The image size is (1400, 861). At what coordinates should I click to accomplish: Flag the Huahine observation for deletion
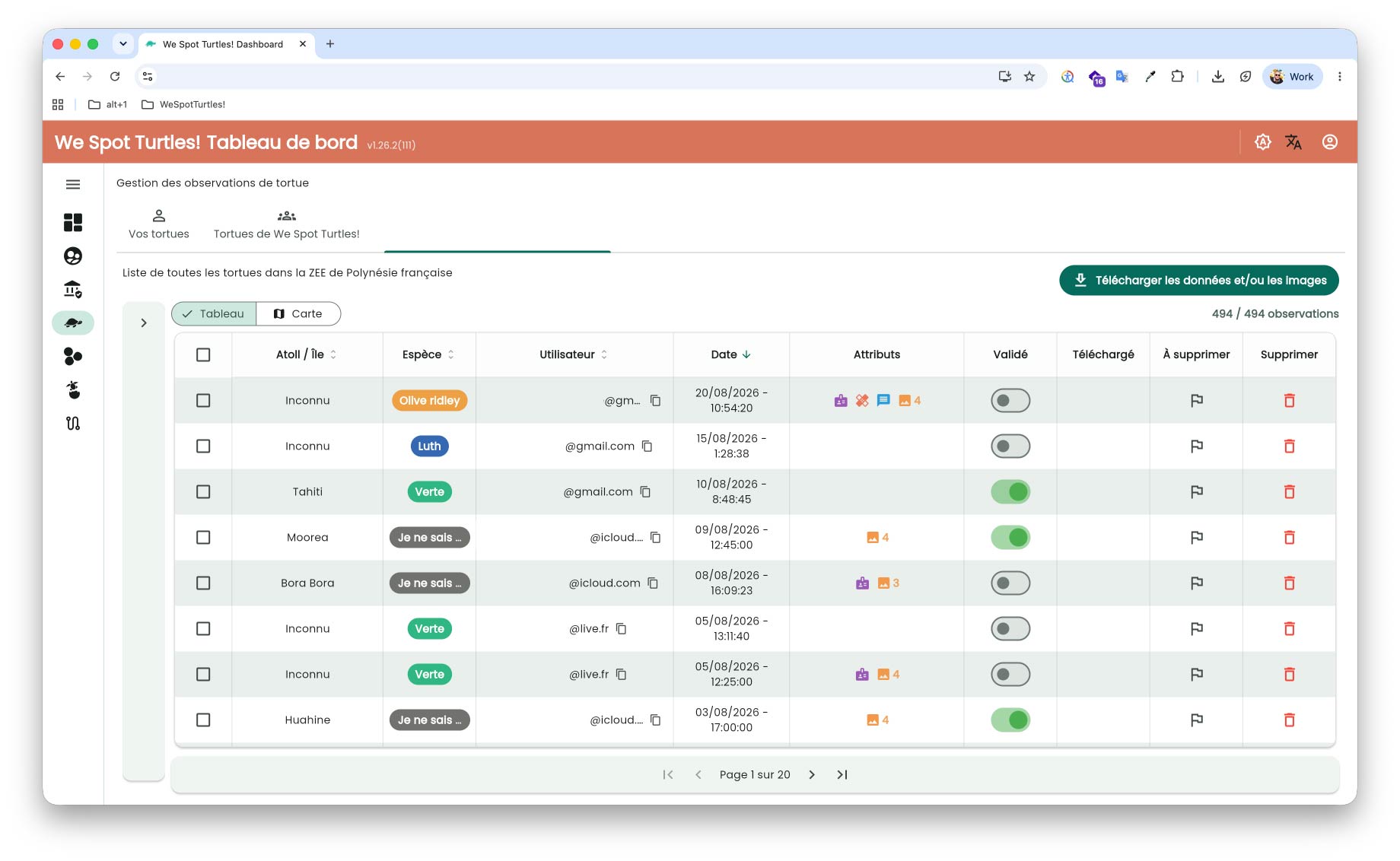pos(1197,720)
